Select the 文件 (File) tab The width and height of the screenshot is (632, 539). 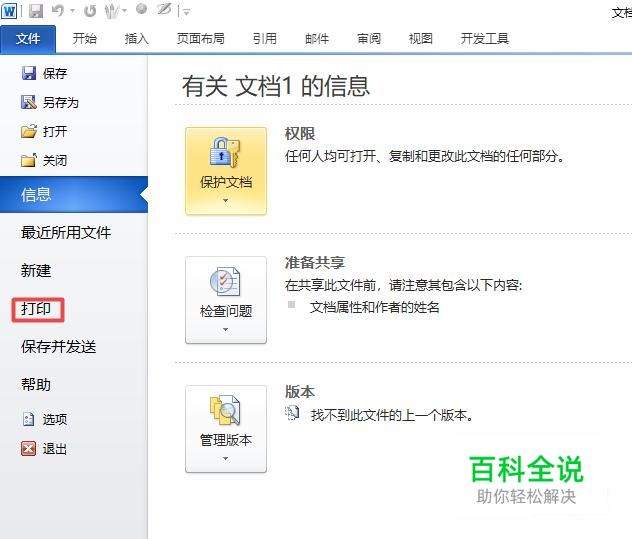point(28,39)
